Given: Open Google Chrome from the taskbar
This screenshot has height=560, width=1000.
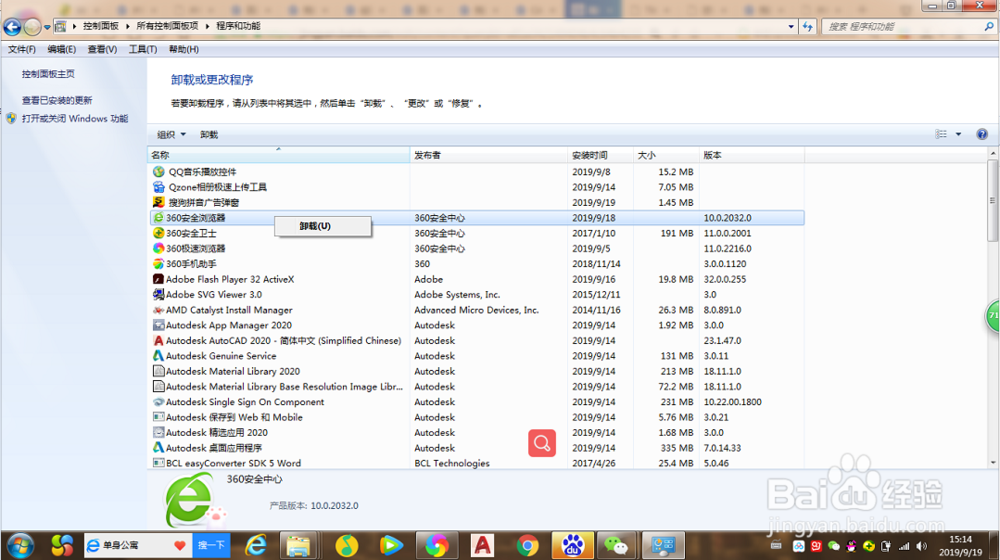Looking at the screenshot, I should click(527, 546).
